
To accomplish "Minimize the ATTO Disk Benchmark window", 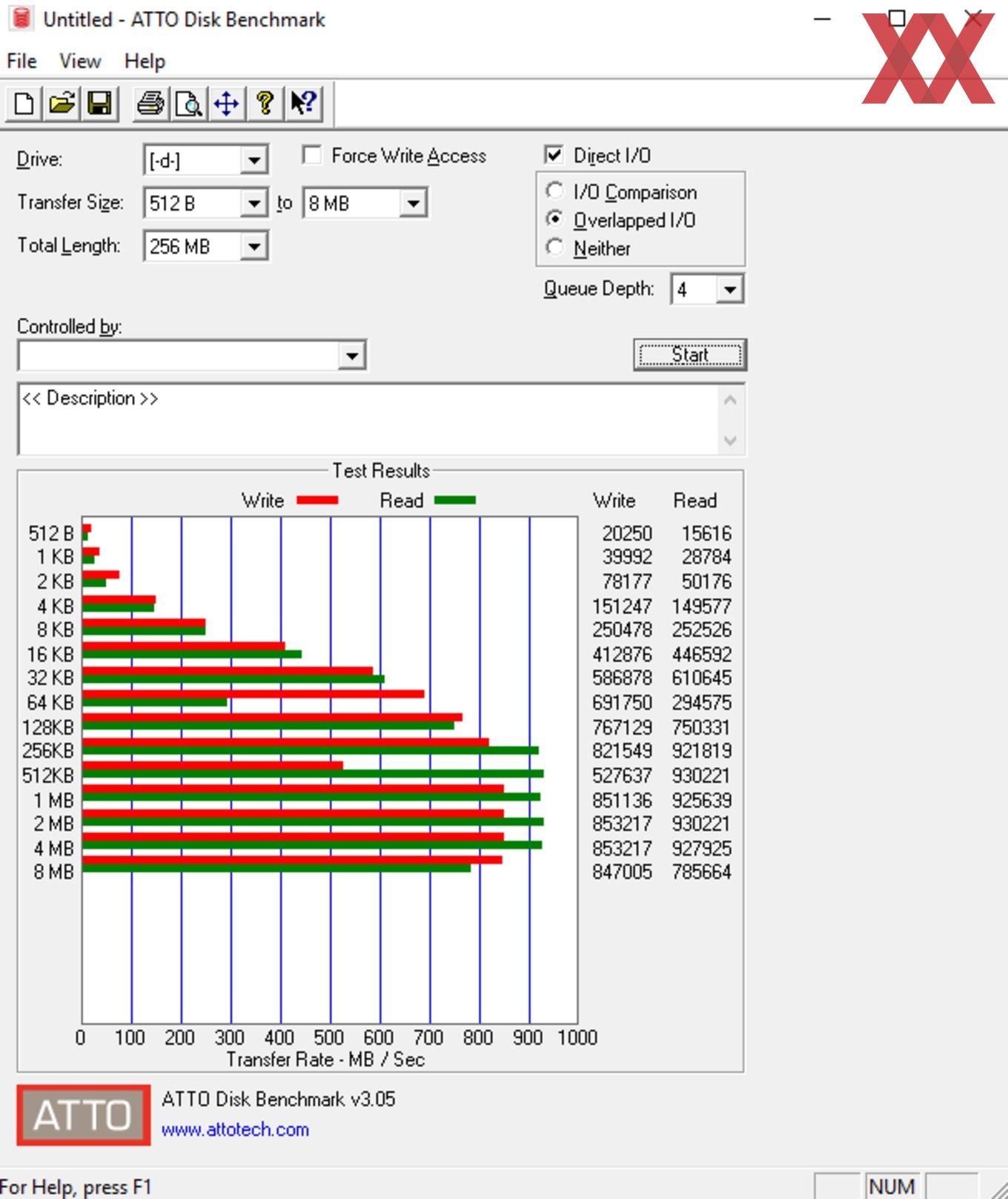I will 823,19.
